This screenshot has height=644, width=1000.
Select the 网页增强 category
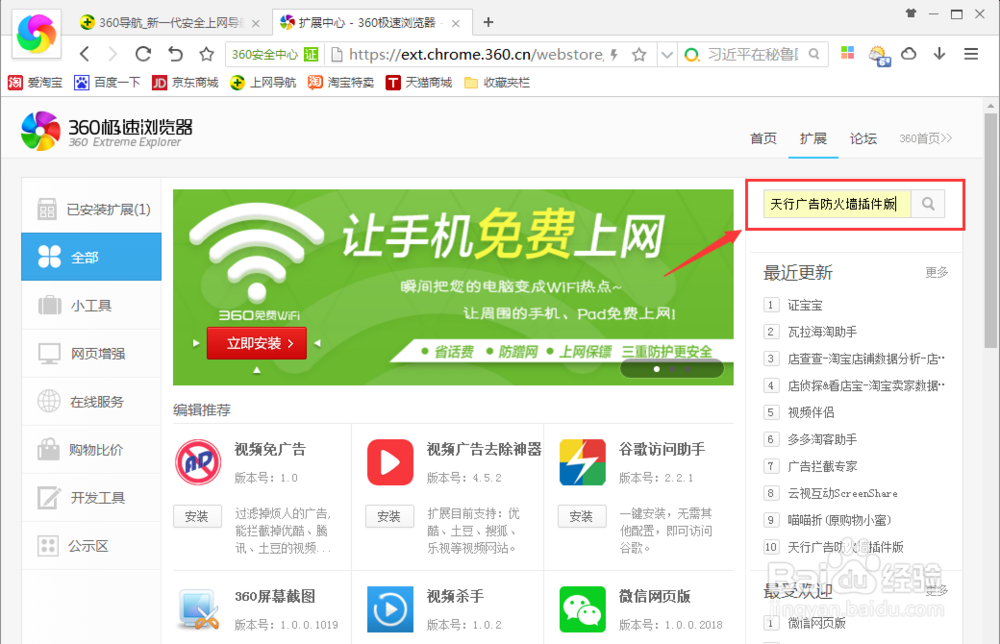tap(91, 353)
